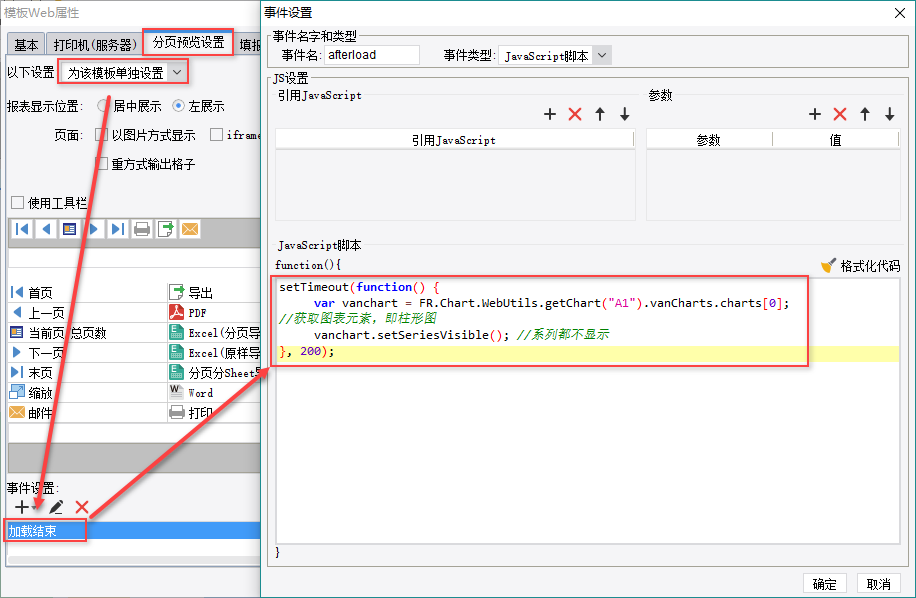This screenshot has height=598, width=916.
Task: Select 左展示 radio option
Action: (x=178, y=106)
